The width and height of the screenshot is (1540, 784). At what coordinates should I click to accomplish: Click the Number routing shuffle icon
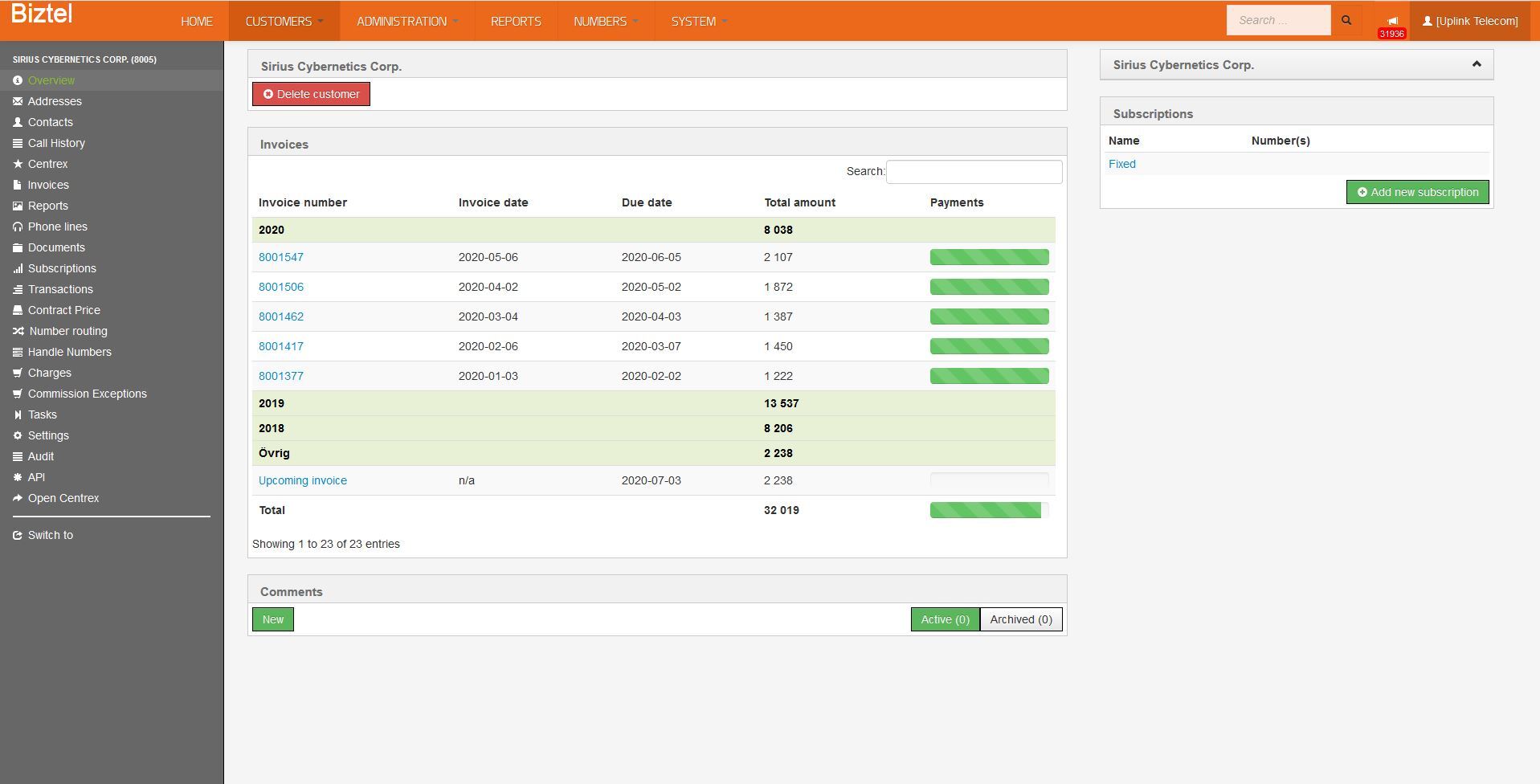(18, 331)
